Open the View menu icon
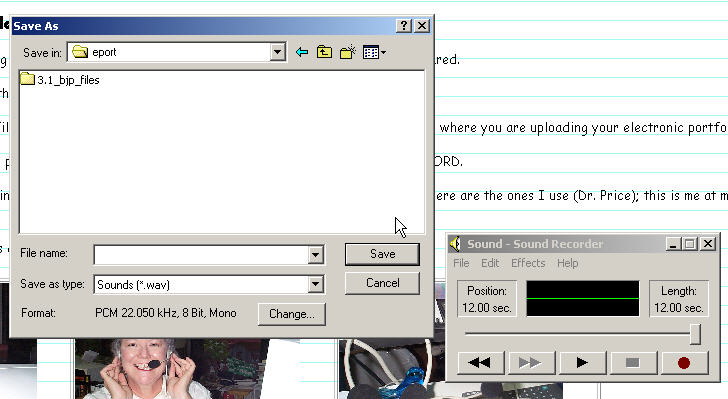Image resolution: width=728 pixels, height=399 pixels. point(374,52)
